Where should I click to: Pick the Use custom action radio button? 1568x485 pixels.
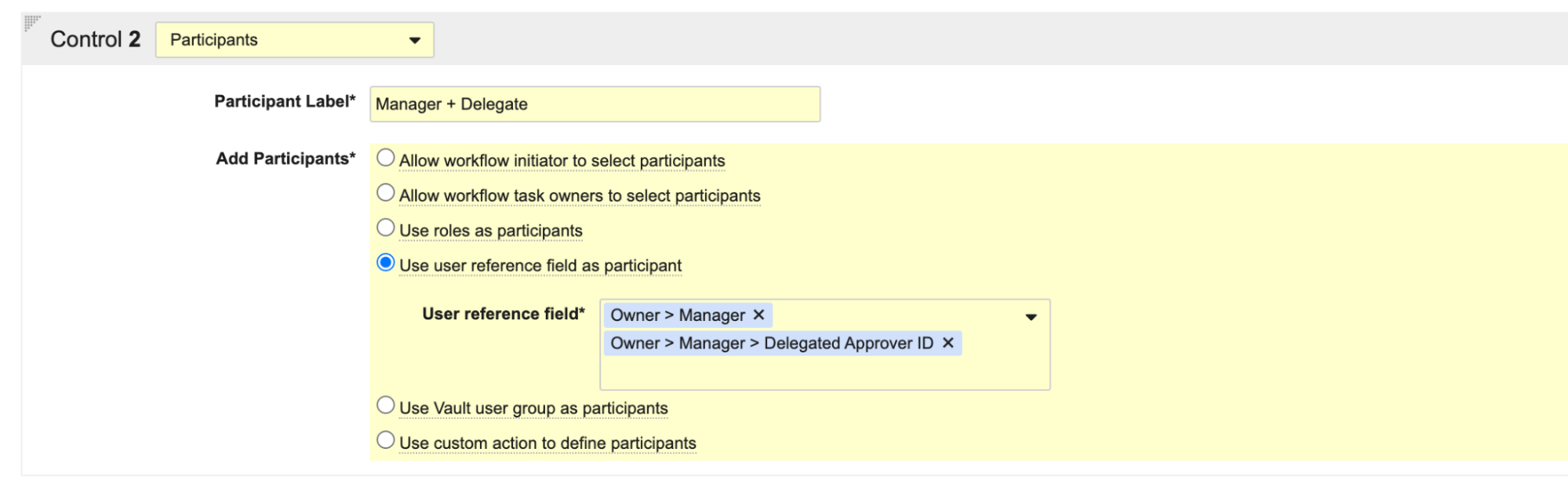385,440
